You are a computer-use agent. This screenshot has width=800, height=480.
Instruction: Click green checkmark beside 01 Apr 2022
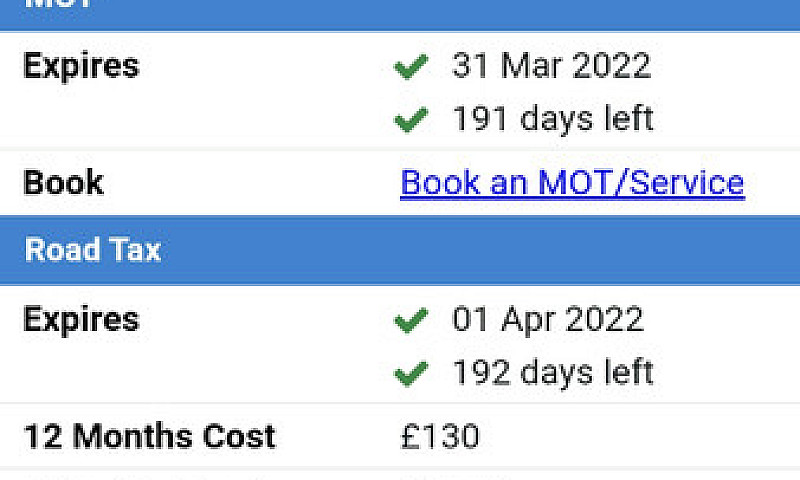411,320
